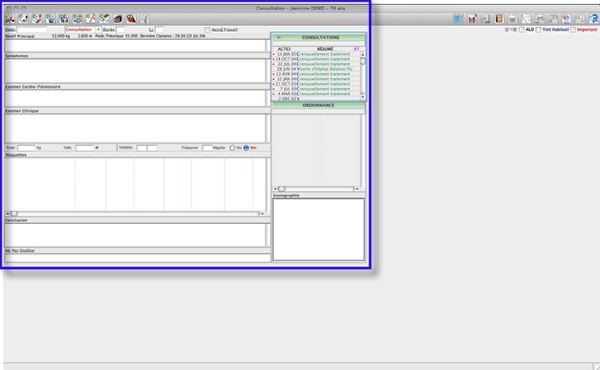Screen dimensions: 600x370
Task: Click the ORDONNANCE header button
Action: click(x=318, y=105)
